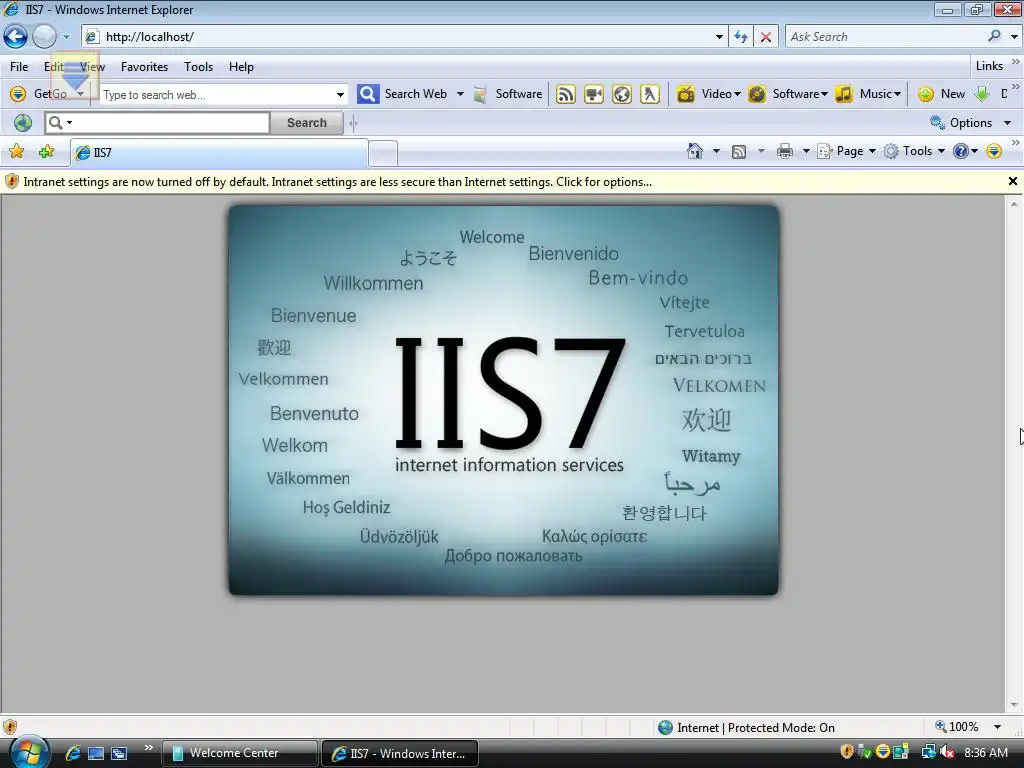Open the RSS feed icon in GetGo toolbar
The image size is (1024, 768).
(x=566, y=94)
